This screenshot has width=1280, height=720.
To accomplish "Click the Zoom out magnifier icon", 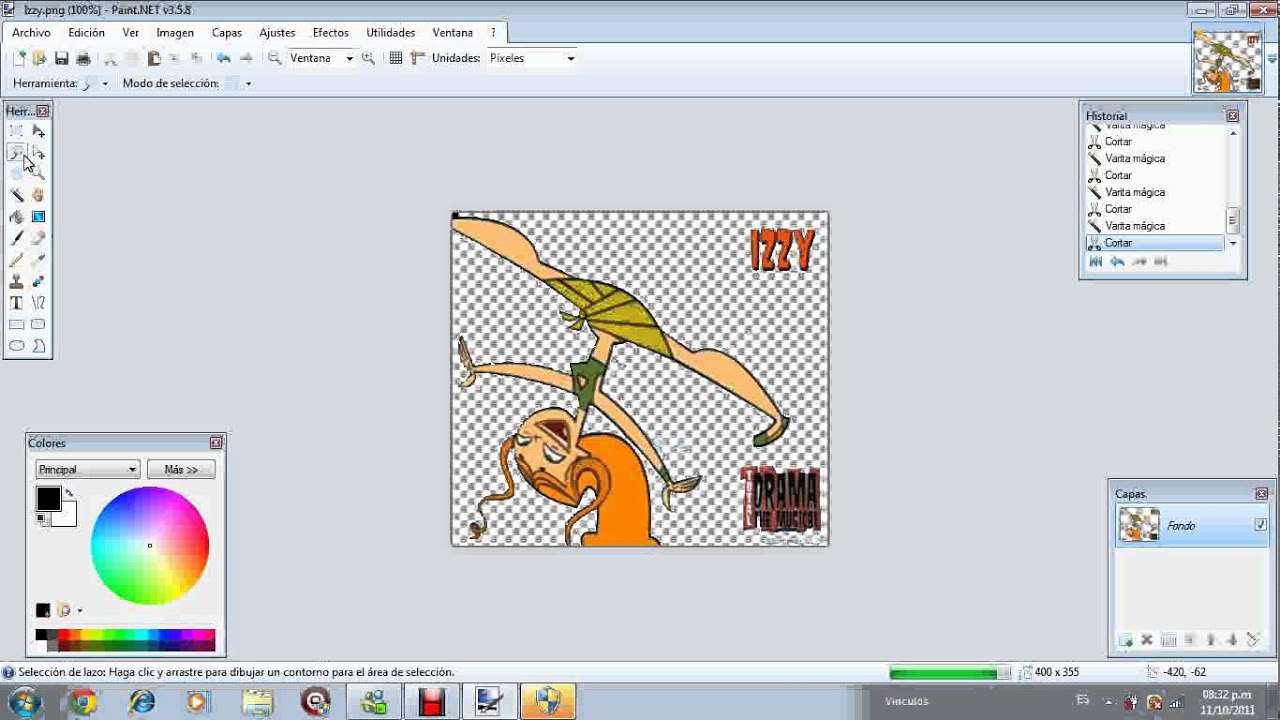I will pos(275,58).
